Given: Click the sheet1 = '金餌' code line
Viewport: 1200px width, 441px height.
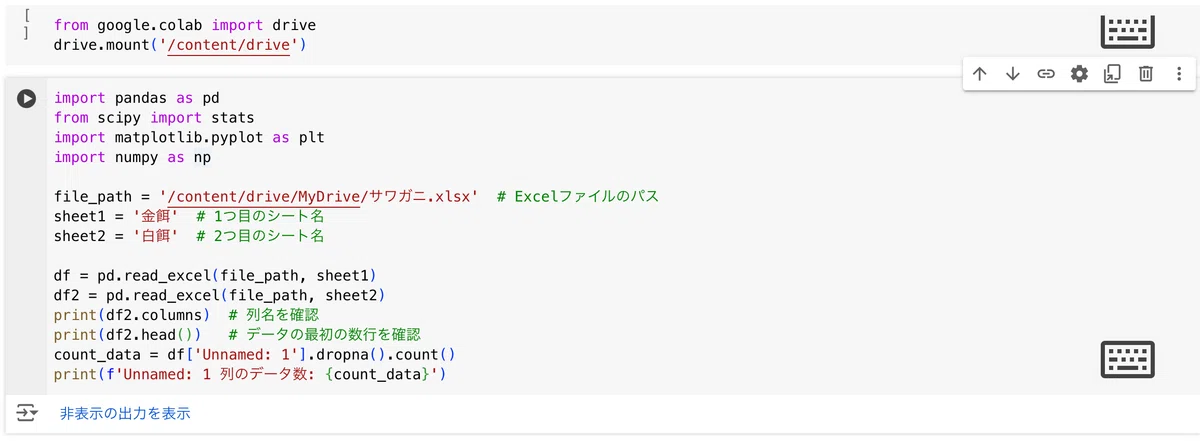Looking at the screenshot, I should coord(189,215).
